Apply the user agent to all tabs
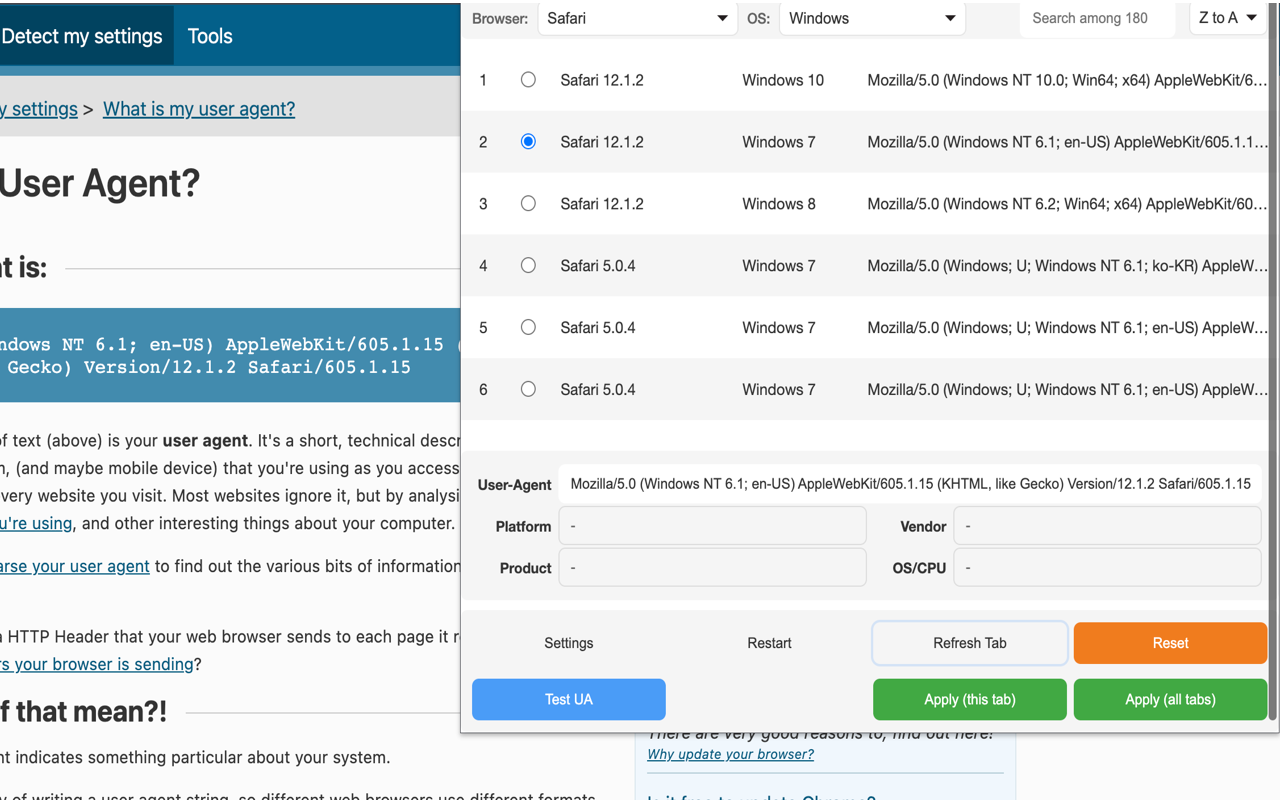The height and width of the screenshot is (800, 1280). 1170,699
